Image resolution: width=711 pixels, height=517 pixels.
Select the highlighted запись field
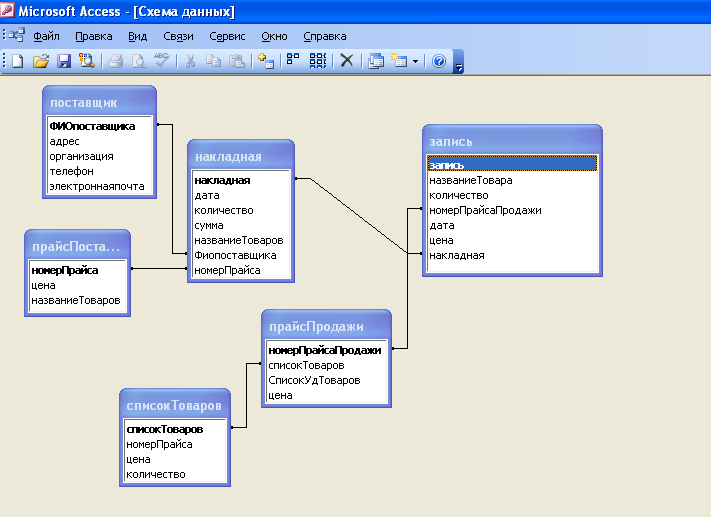[512, 165]
